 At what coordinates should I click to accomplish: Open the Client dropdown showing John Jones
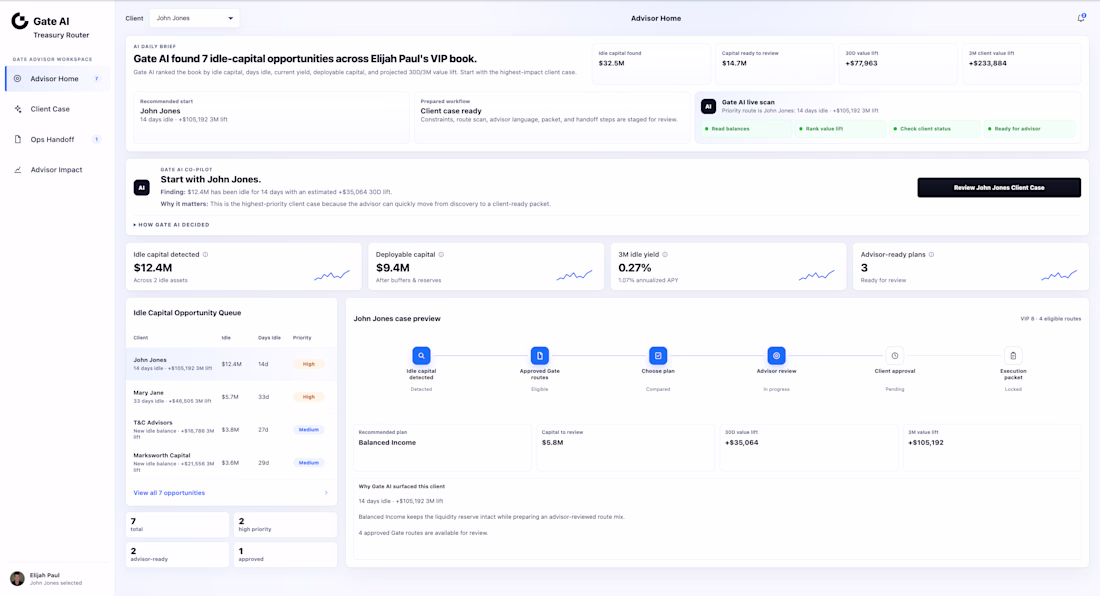click(x=194, y=18)
